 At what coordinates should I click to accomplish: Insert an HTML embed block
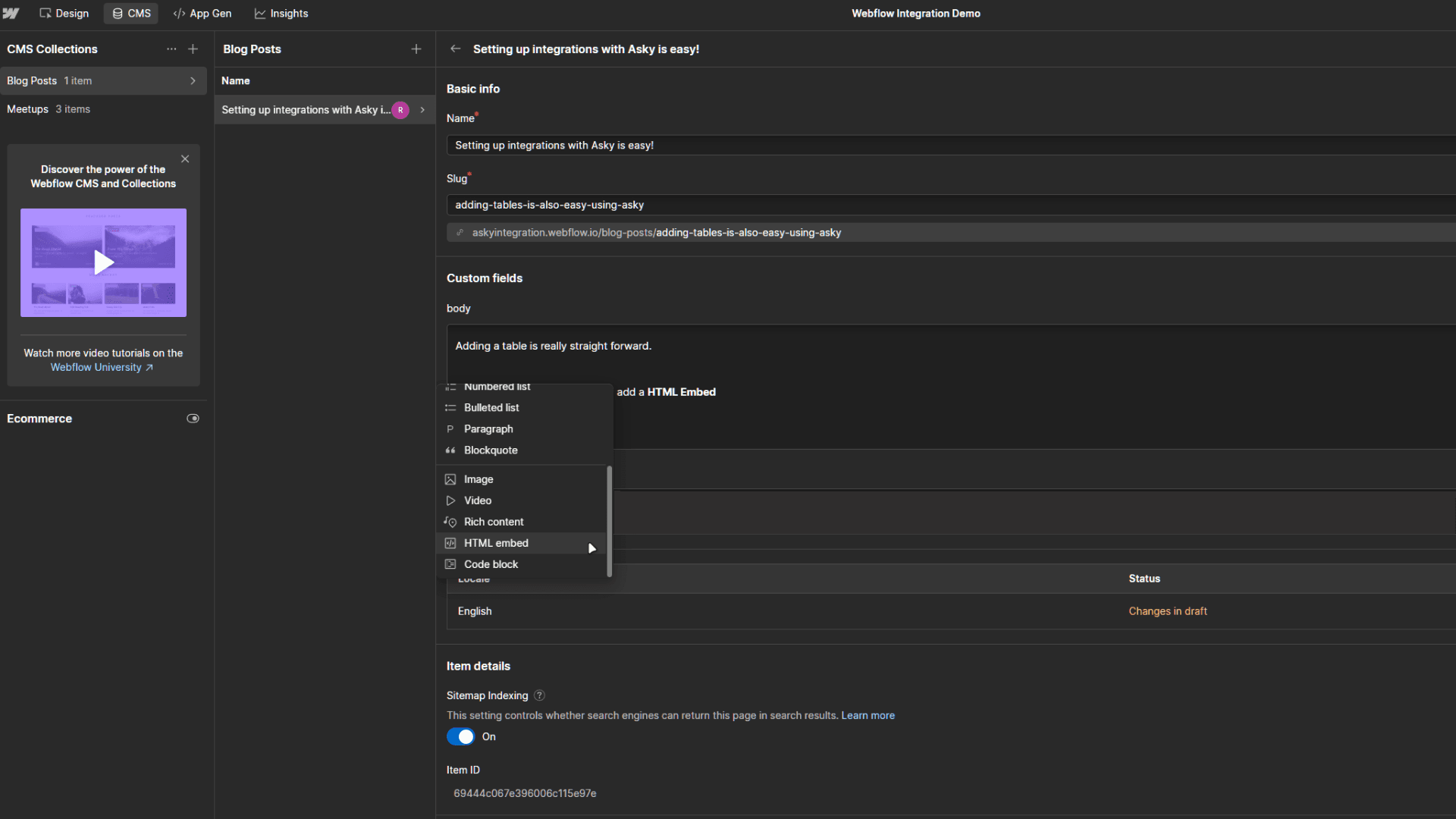coord(522,543)
